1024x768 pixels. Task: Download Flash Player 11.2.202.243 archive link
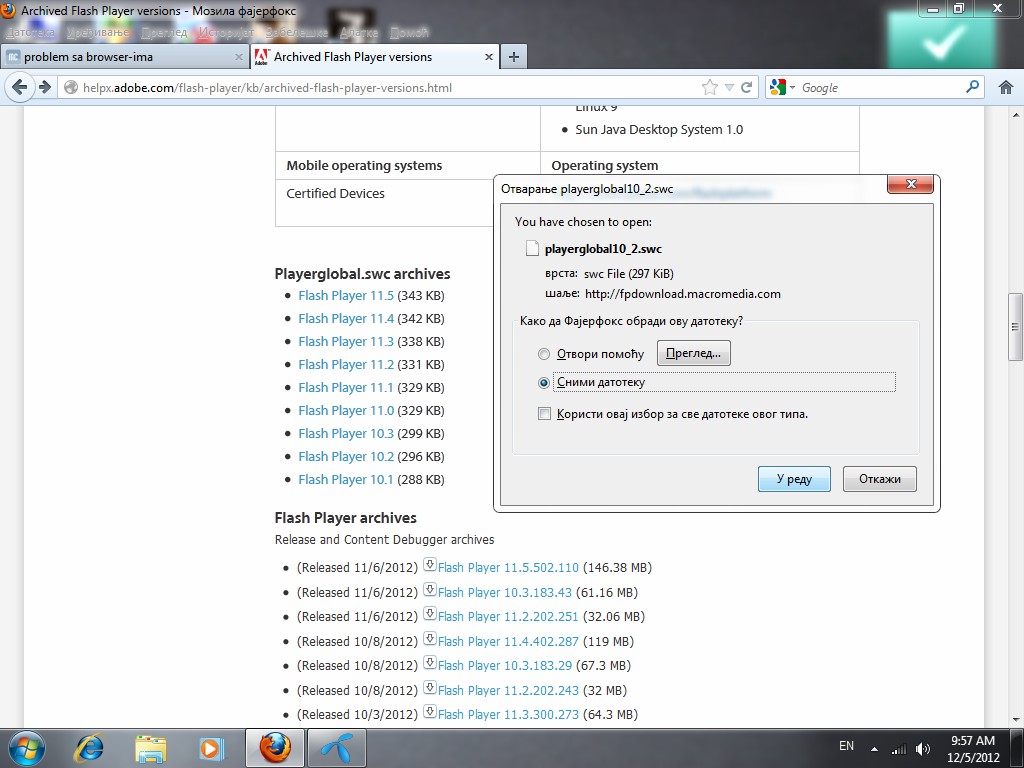tap(508, 690)
